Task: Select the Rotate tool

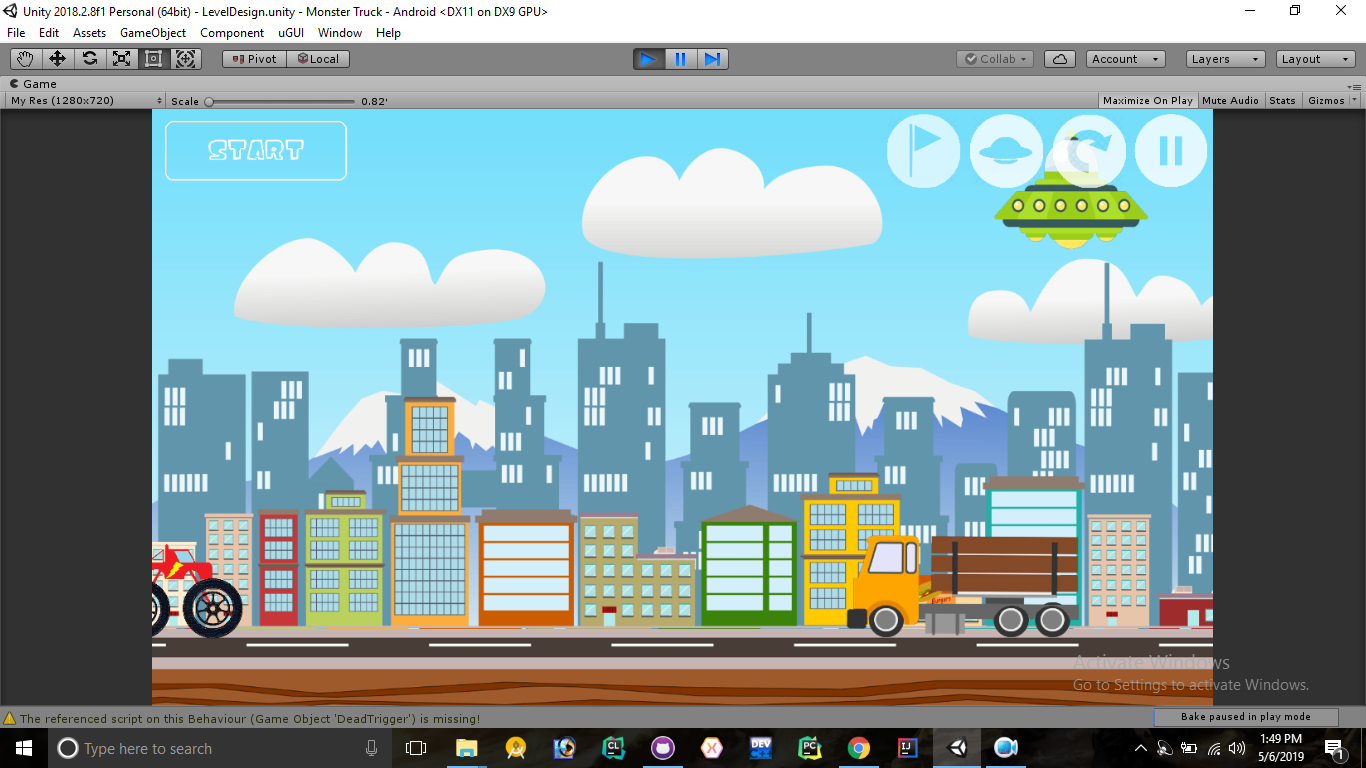Action: pyautogui.click(x=89, y=58)
